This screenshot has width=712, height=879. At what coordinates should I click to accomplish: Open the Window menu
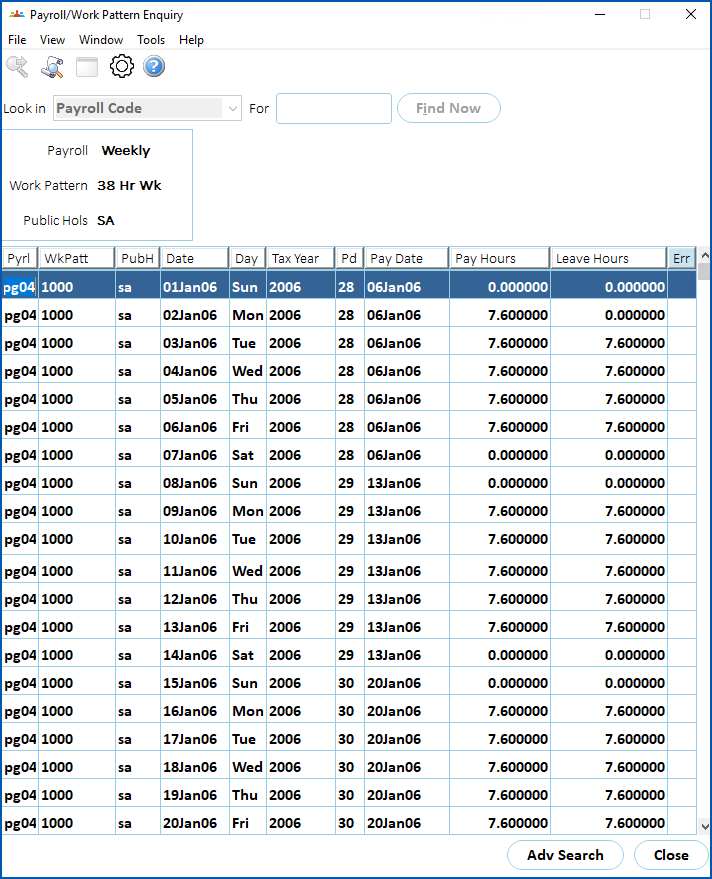pos(101,40)
